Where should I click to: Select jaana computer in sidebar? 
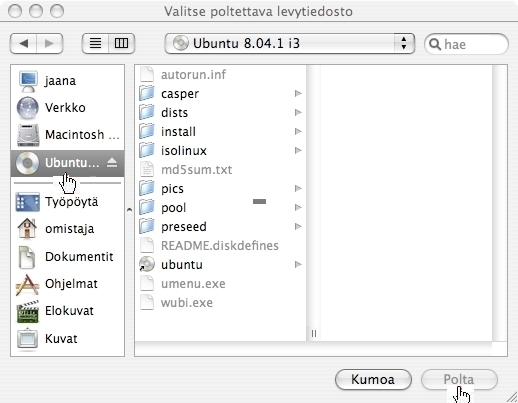(x=68, y=81)
